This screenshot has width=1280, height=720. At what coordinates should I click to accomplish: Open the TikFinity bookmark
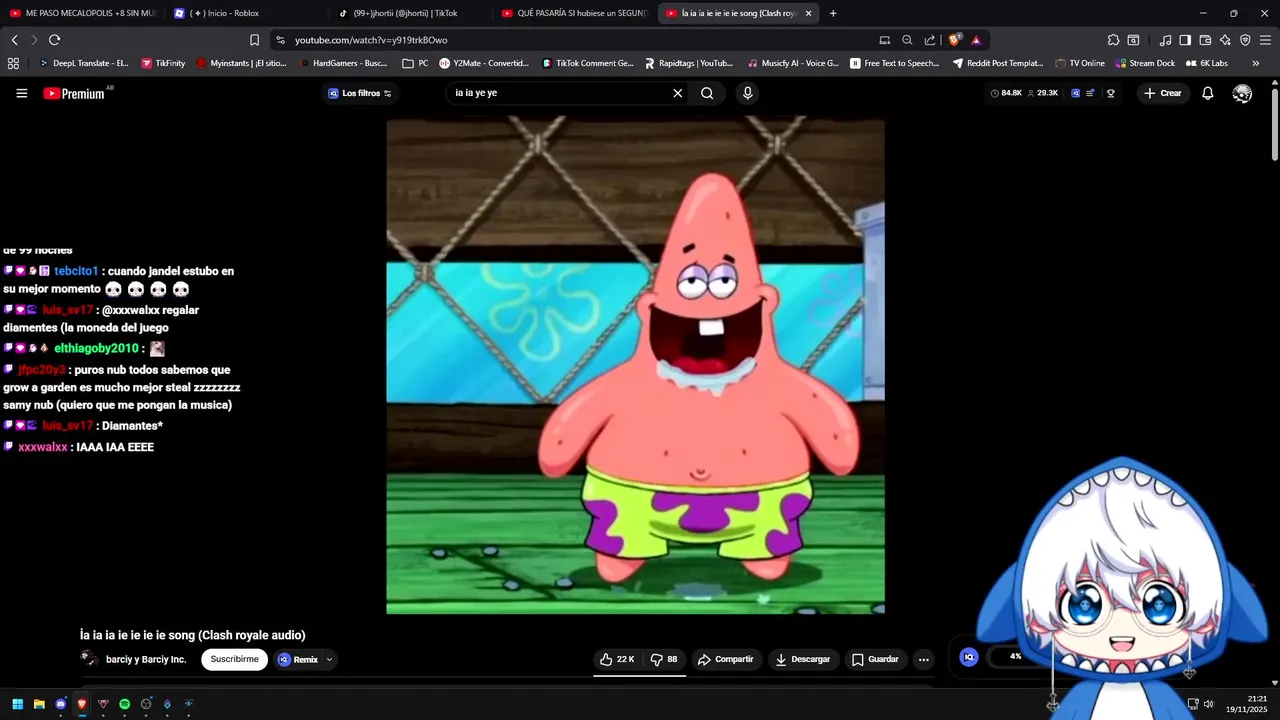[163, 63]
